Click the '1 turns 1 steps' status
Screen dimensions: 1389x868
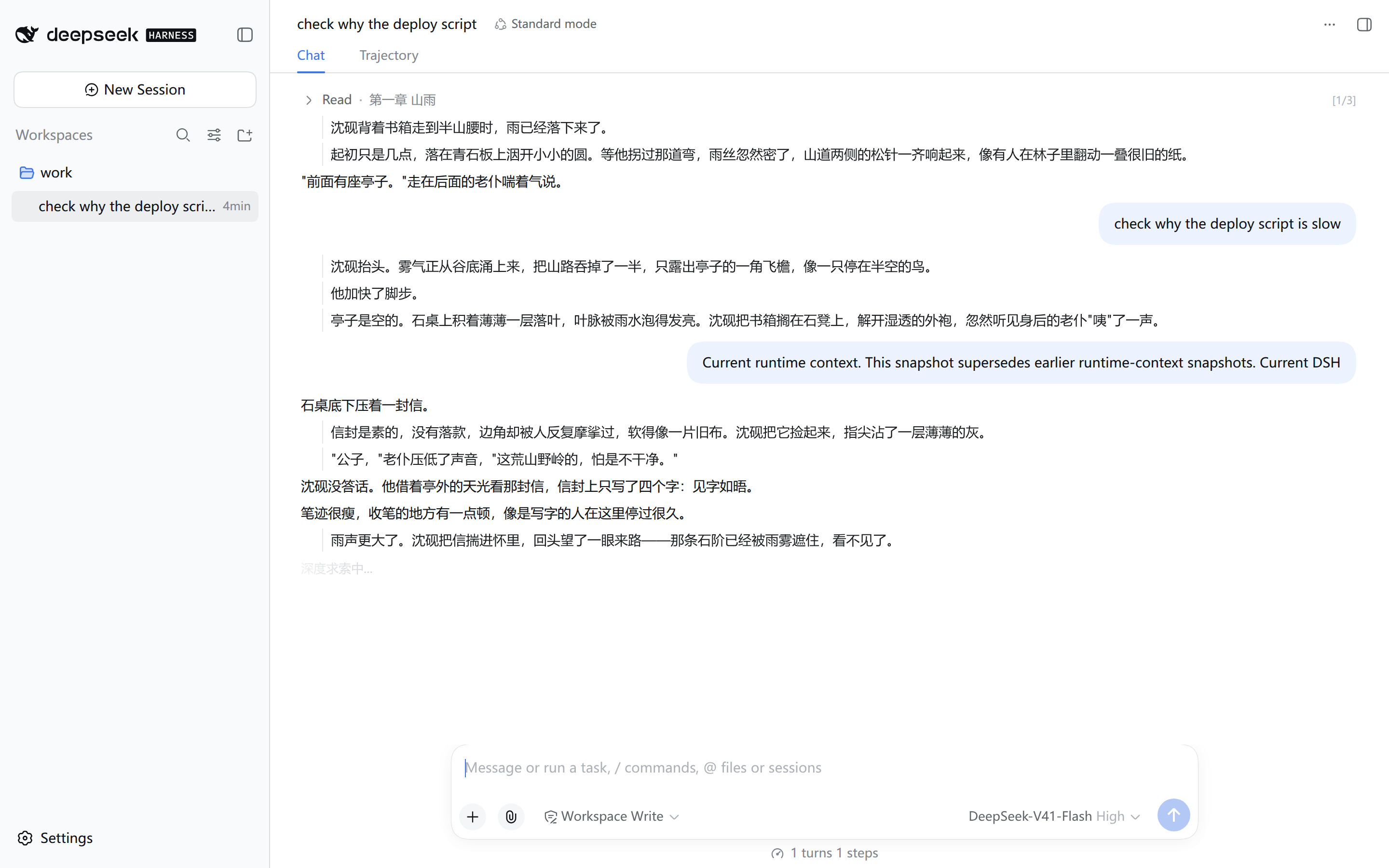tap(825, 853)
